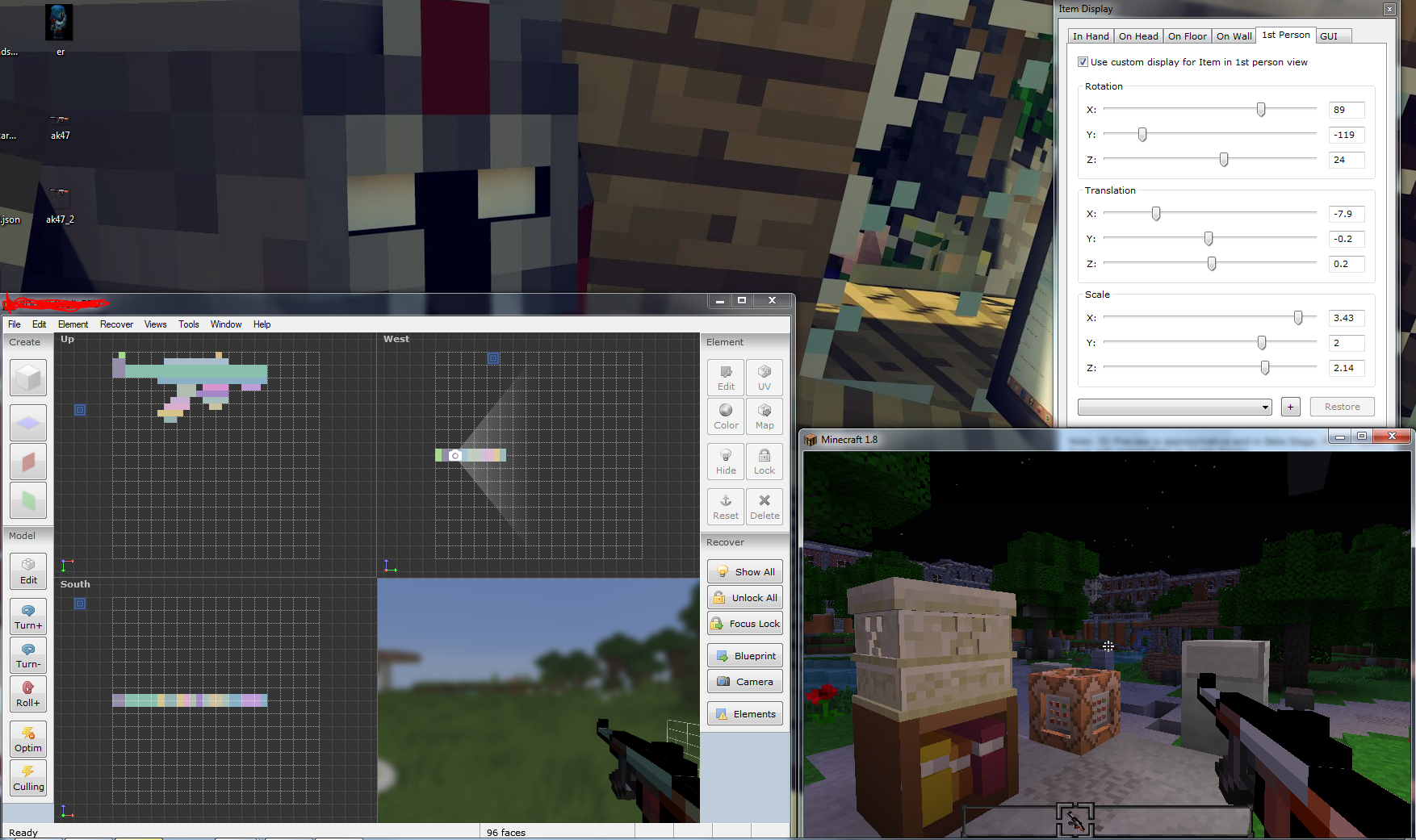1416x840 pixels.
Task: Click the Rotation X value field
Action: pyautogui.click(x=1346, y=110)
